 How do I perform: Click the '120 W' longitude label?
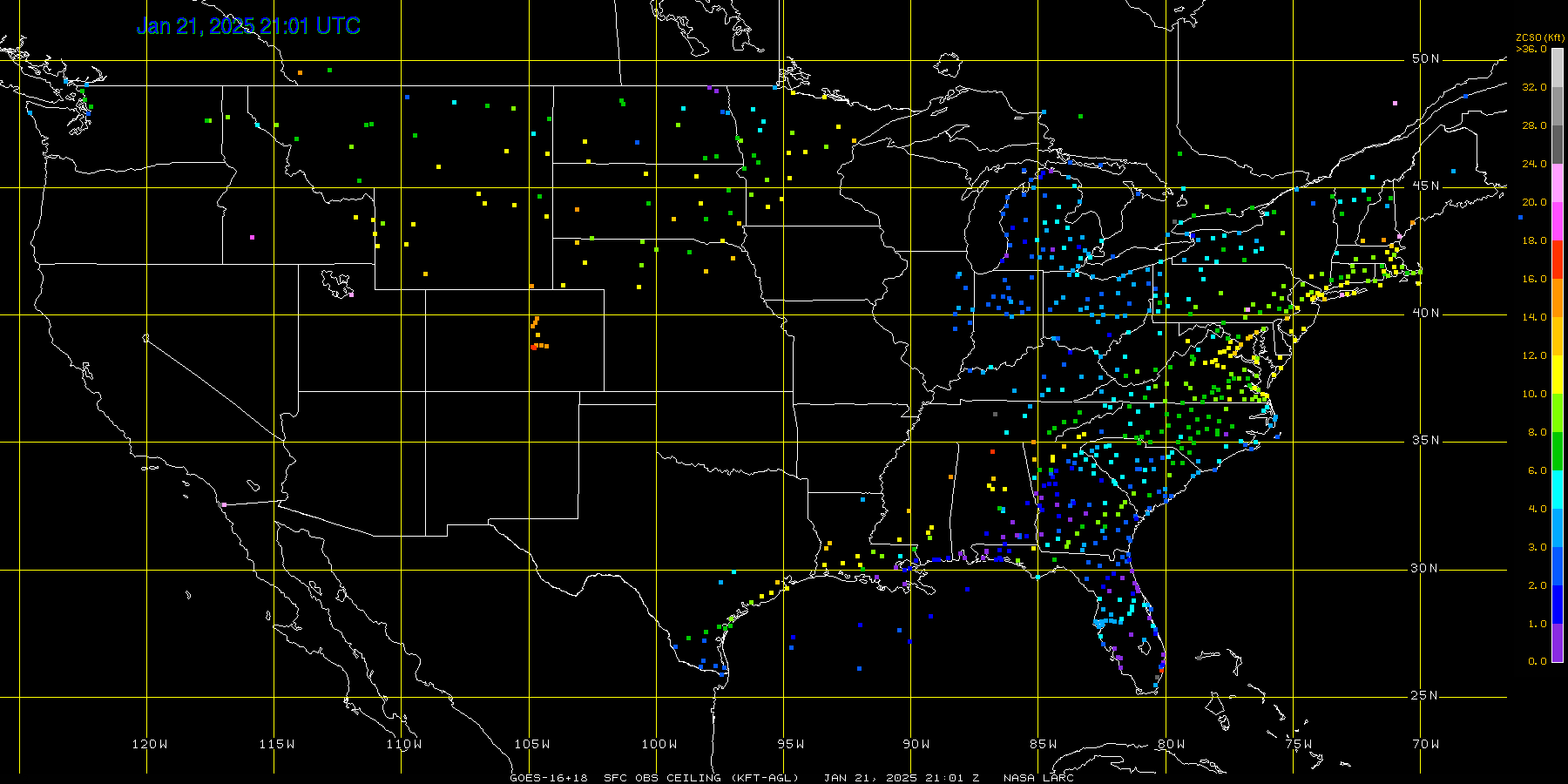pos(150,744)
